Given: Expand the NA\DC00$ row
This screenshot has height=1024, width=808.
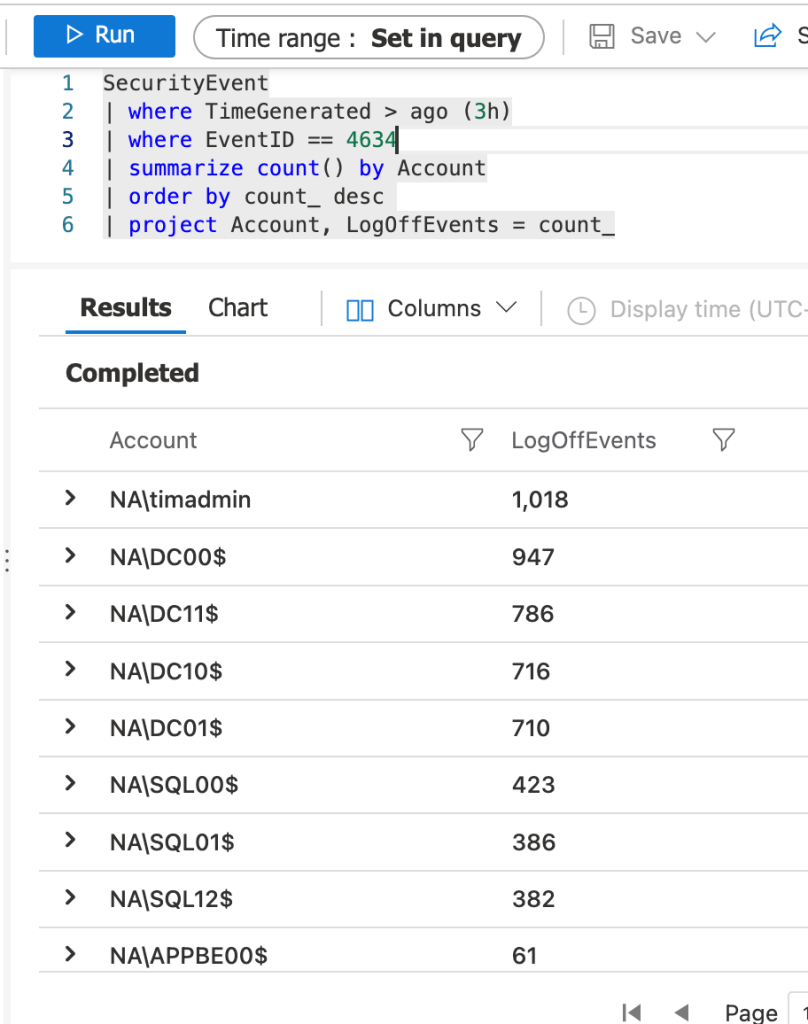Looking at the screenshot, I should tap(70, 555).
